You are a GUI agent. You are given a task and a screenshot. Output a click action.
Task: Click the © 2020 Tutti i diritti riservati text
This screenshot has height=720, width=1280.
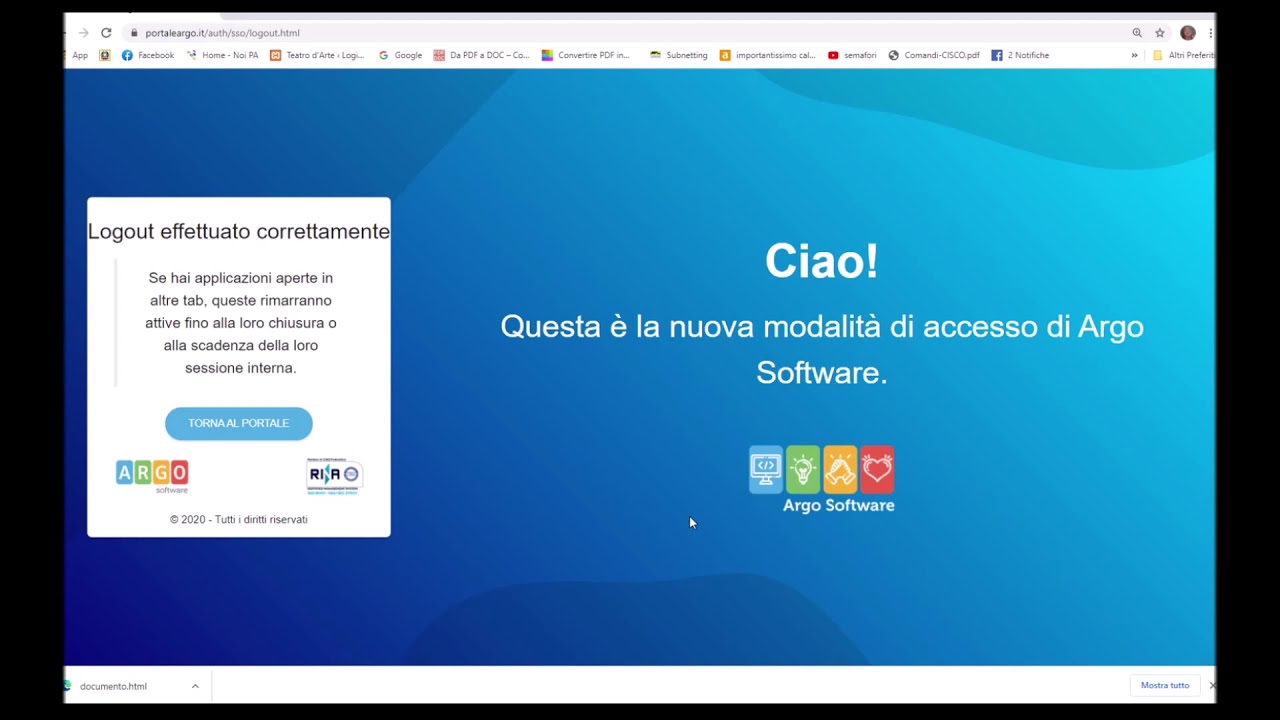239,519
